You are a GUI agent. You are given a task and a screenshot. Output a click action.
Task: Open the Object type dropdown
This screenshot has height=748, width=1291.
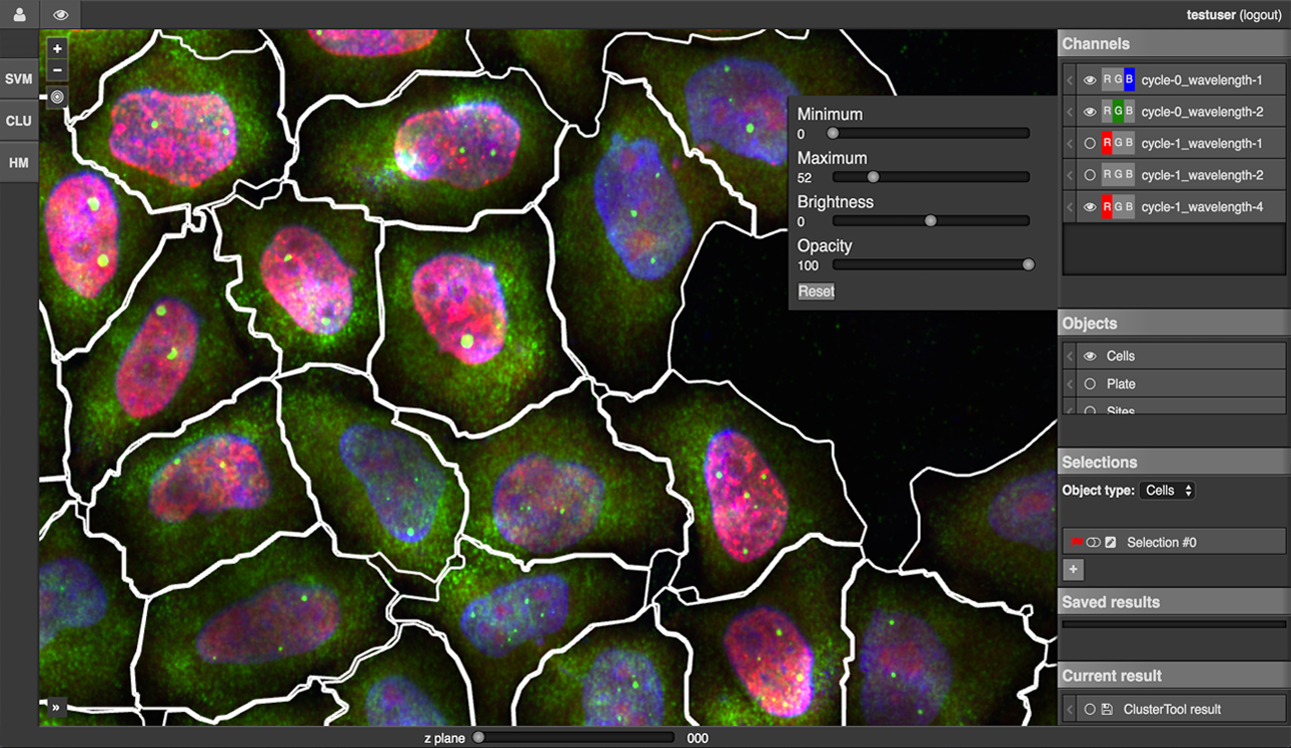pyautogui.click(x=1167, y=491)
